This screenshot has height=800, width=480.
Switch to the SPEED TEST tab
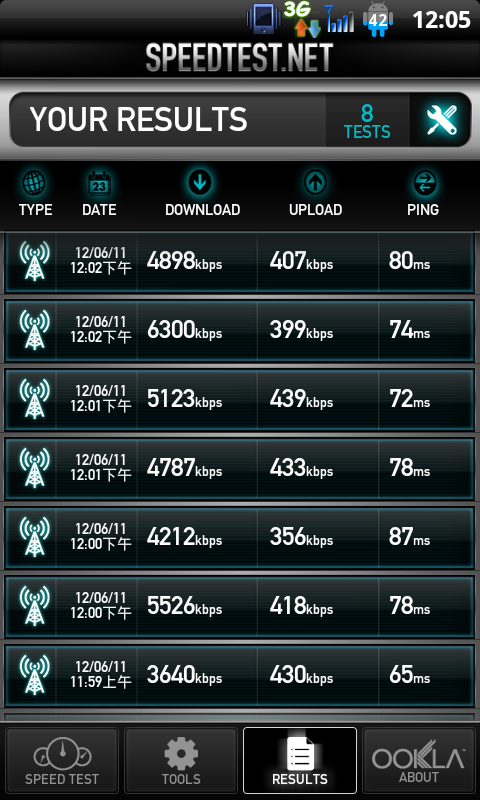coord(62,761)
